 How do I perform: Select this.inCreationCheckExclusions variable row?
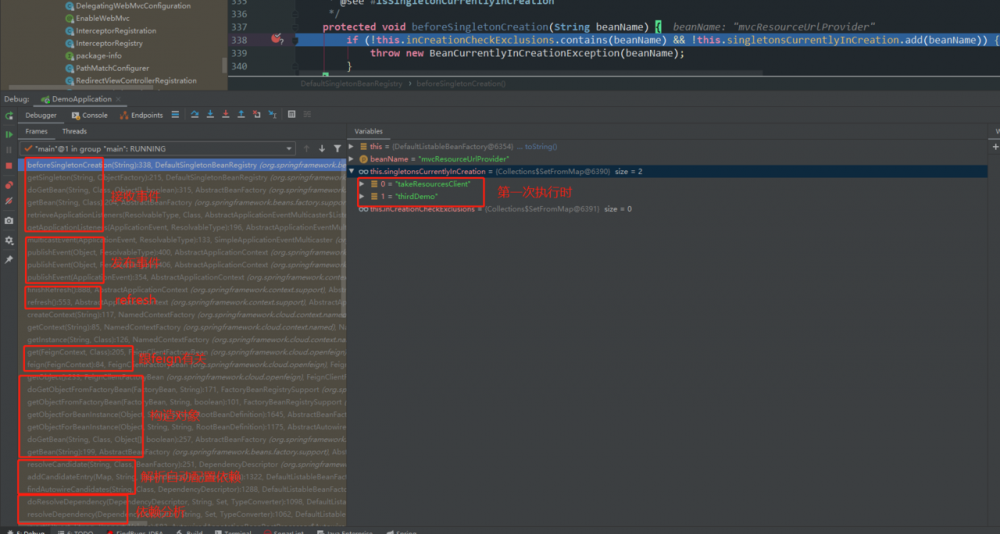[x=666, y=209]
